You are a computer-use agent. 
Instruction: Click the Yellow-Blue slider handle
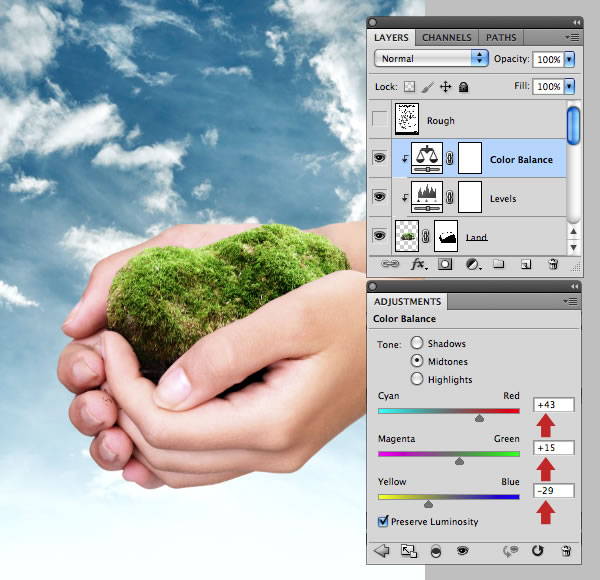pos(428,504)
